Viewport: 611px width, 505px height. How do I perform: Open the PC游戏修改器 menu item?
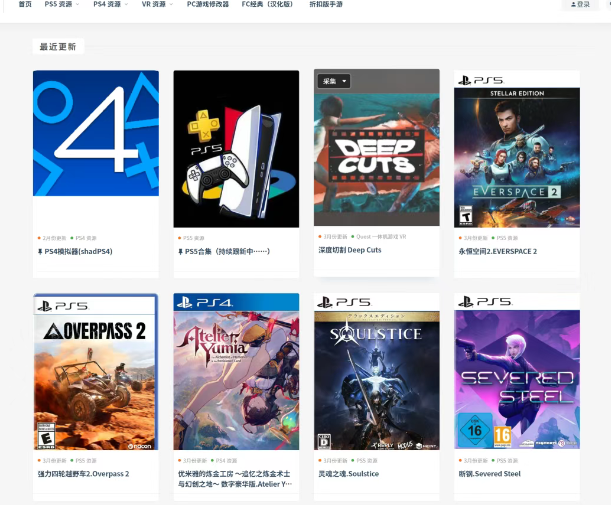208,4
